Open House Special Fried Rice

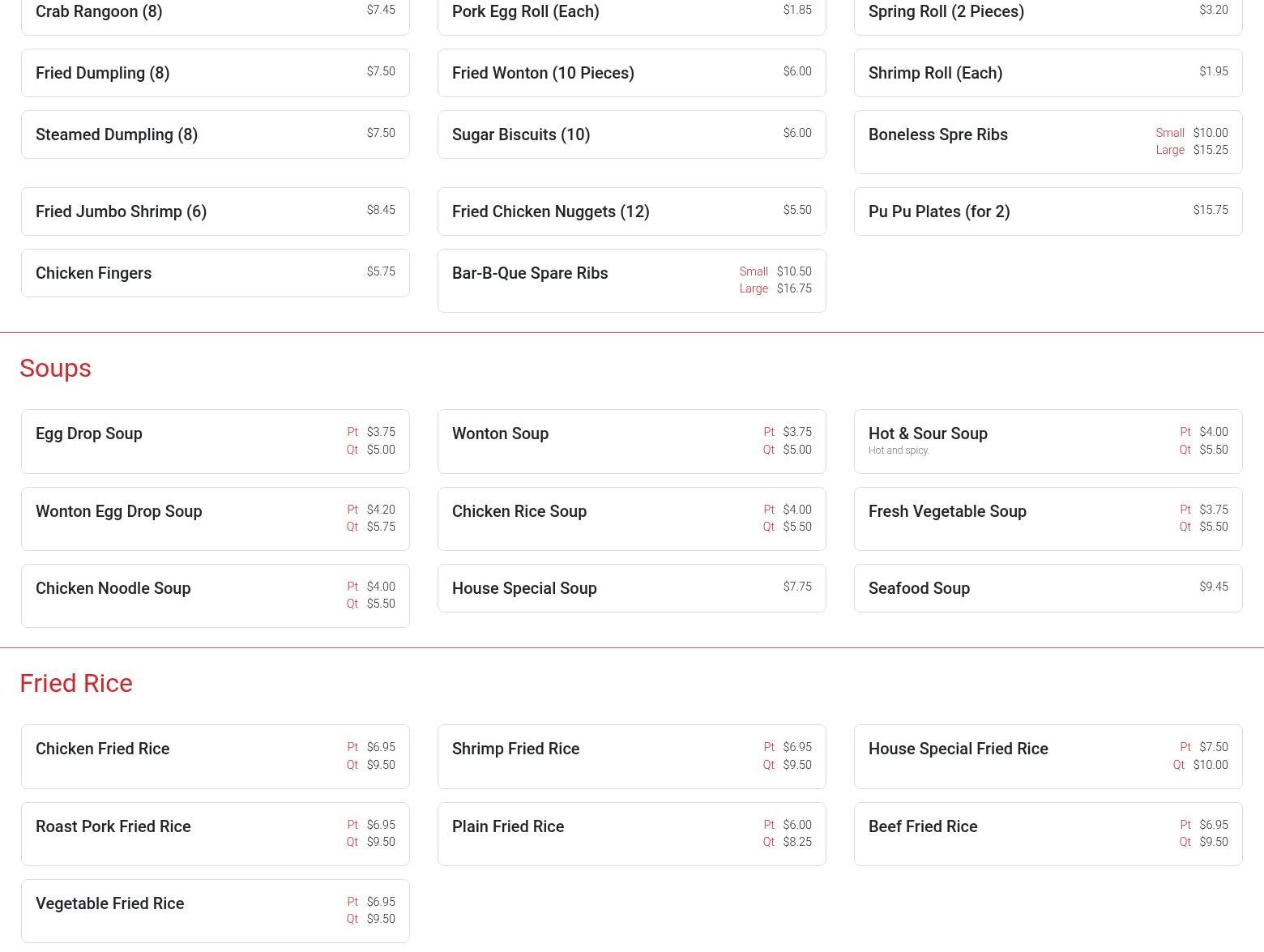(1048, 757)
